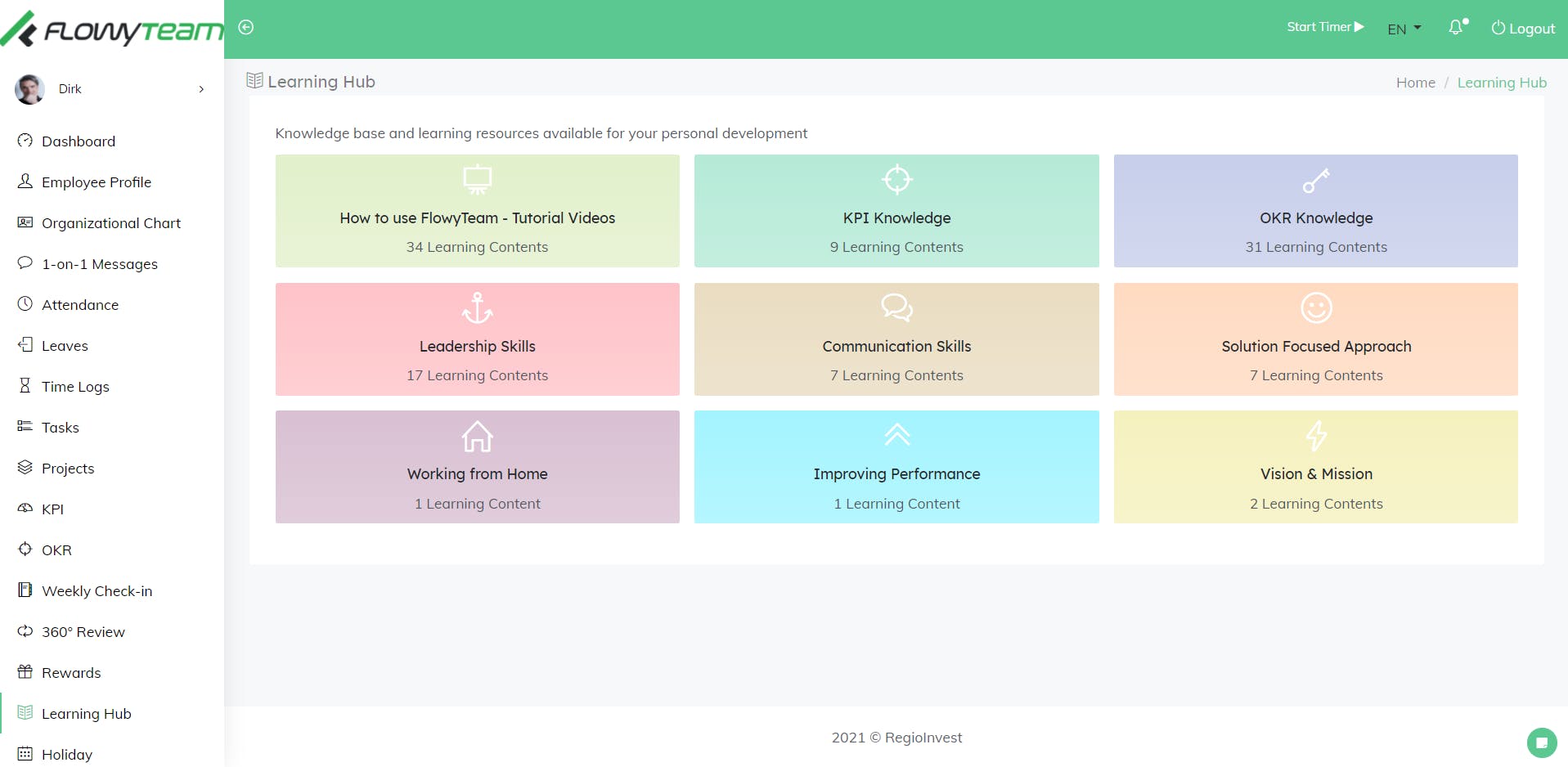1568x767 pixels.
Task: Click the anchor icon on Leadership Skills
Action: [x=478, y=308]
